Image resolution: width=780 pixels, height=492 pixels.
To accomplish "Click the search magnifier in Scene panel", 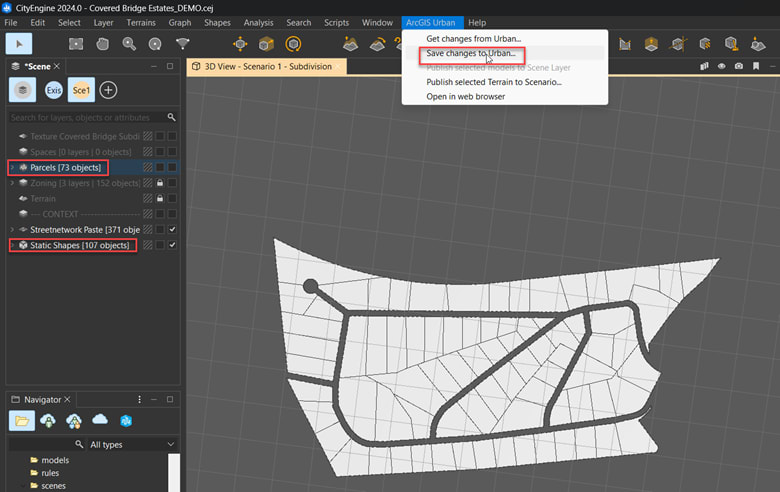I will pos(171,117).
